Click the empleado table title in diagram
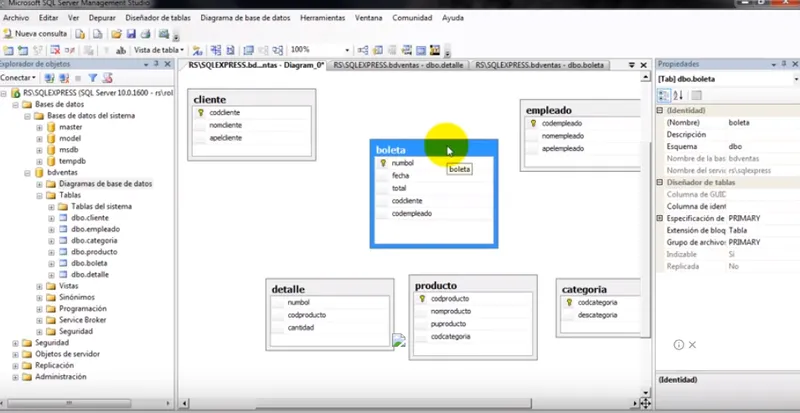The height and width of the screenshot is (413, 800). tap(548, 110)
